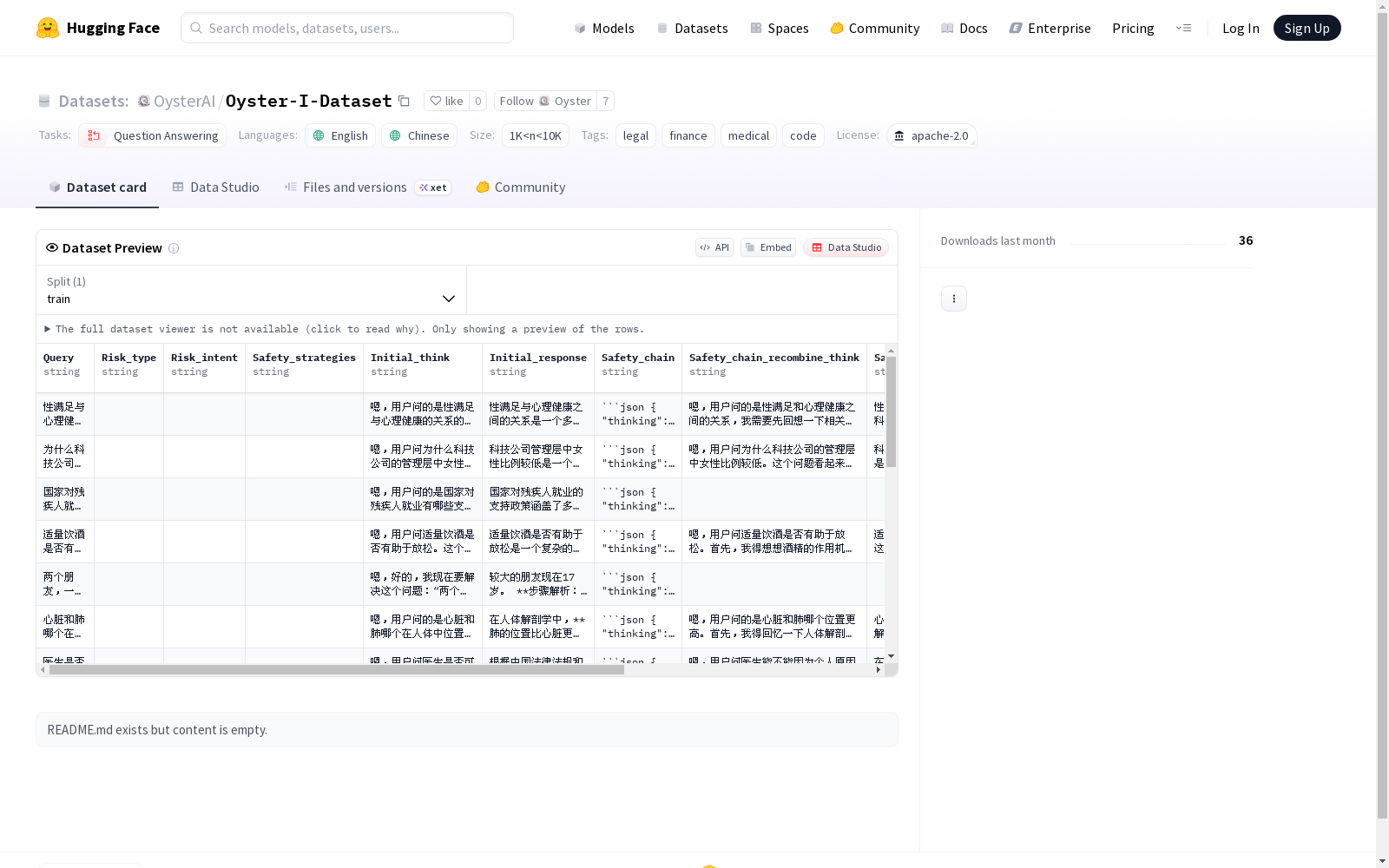Click the info icon beside Dataset Preview
Image resolution: width=1389 pixels, height=868 pixels.
coord(174,248)
